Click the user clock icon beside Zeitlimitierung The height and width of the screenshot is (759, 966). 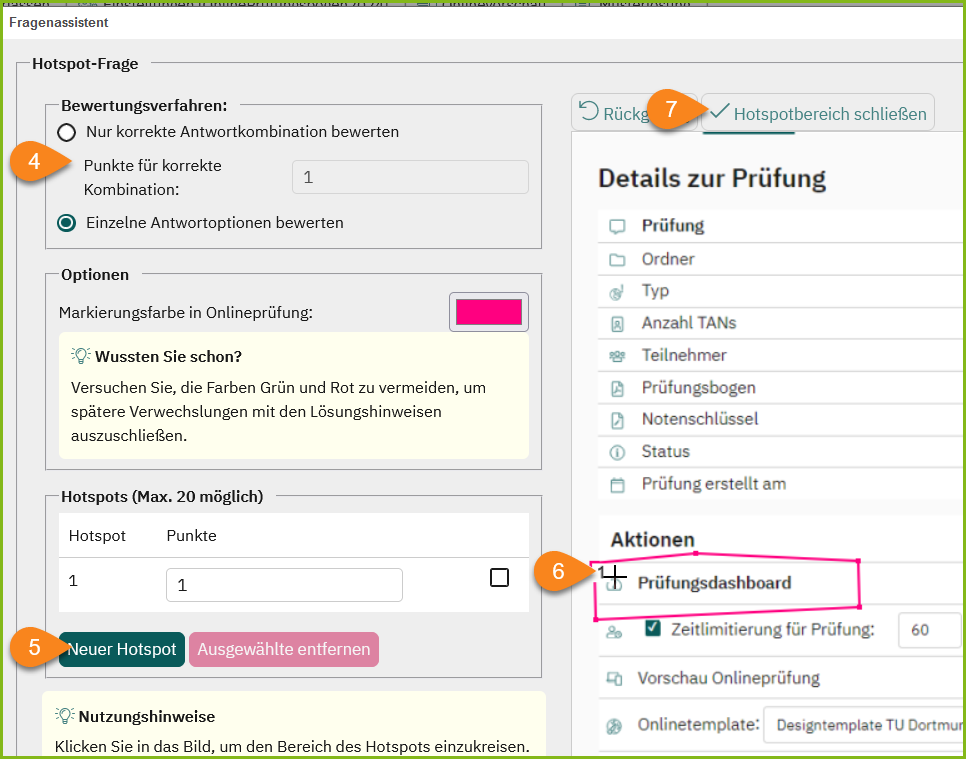point(614,631)
